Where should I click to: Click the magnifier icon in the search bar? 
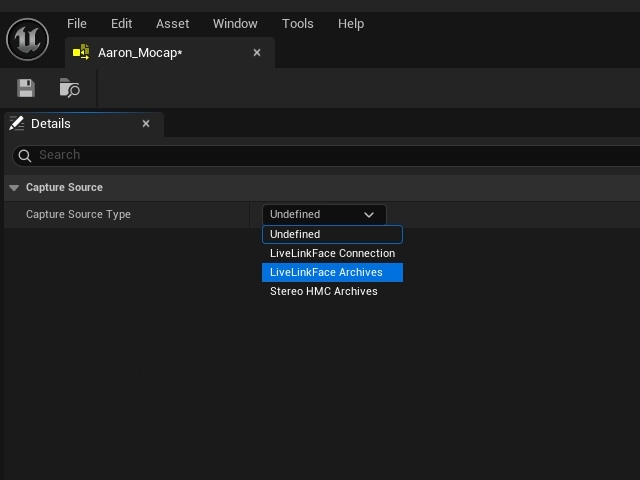[25, 156]
